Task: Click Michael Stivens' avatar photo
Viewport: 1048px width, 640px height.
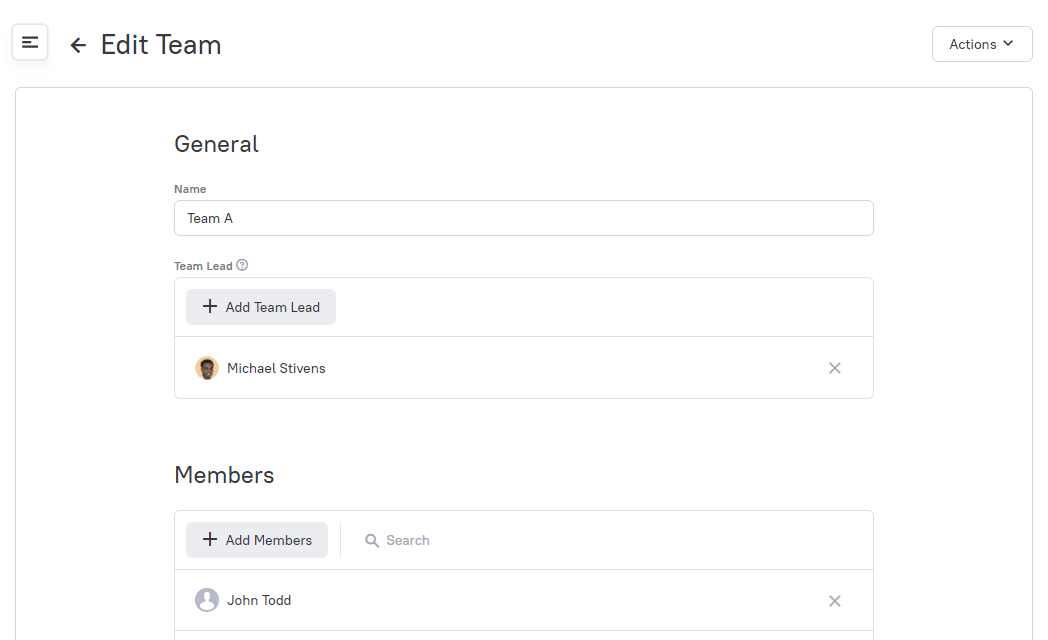Action: point(207,368)
